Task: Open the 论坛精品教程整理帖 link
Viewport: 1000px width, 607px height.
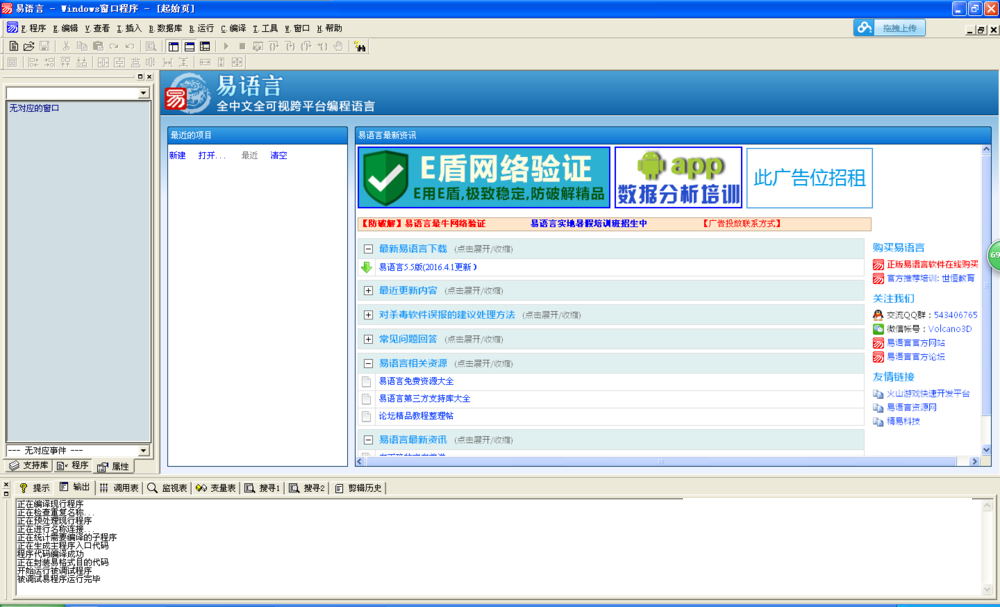Action: point(416,416)
